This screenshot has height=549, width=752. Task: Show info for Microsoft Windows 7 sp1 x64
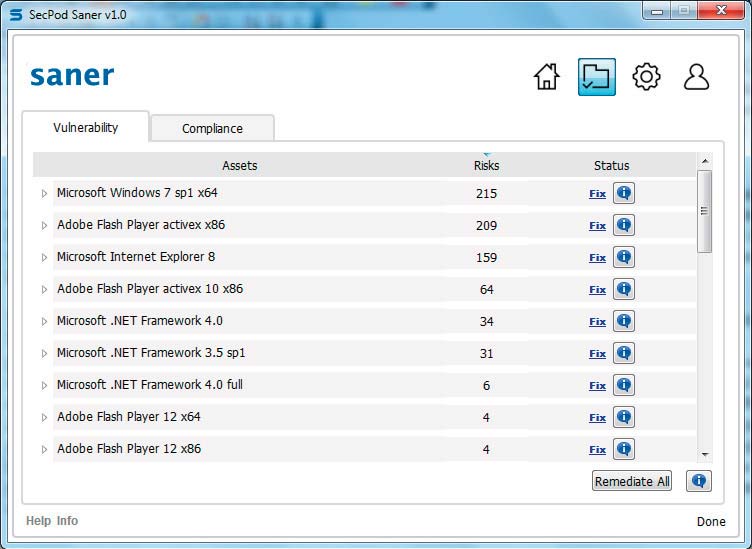(x=623, y=193)
